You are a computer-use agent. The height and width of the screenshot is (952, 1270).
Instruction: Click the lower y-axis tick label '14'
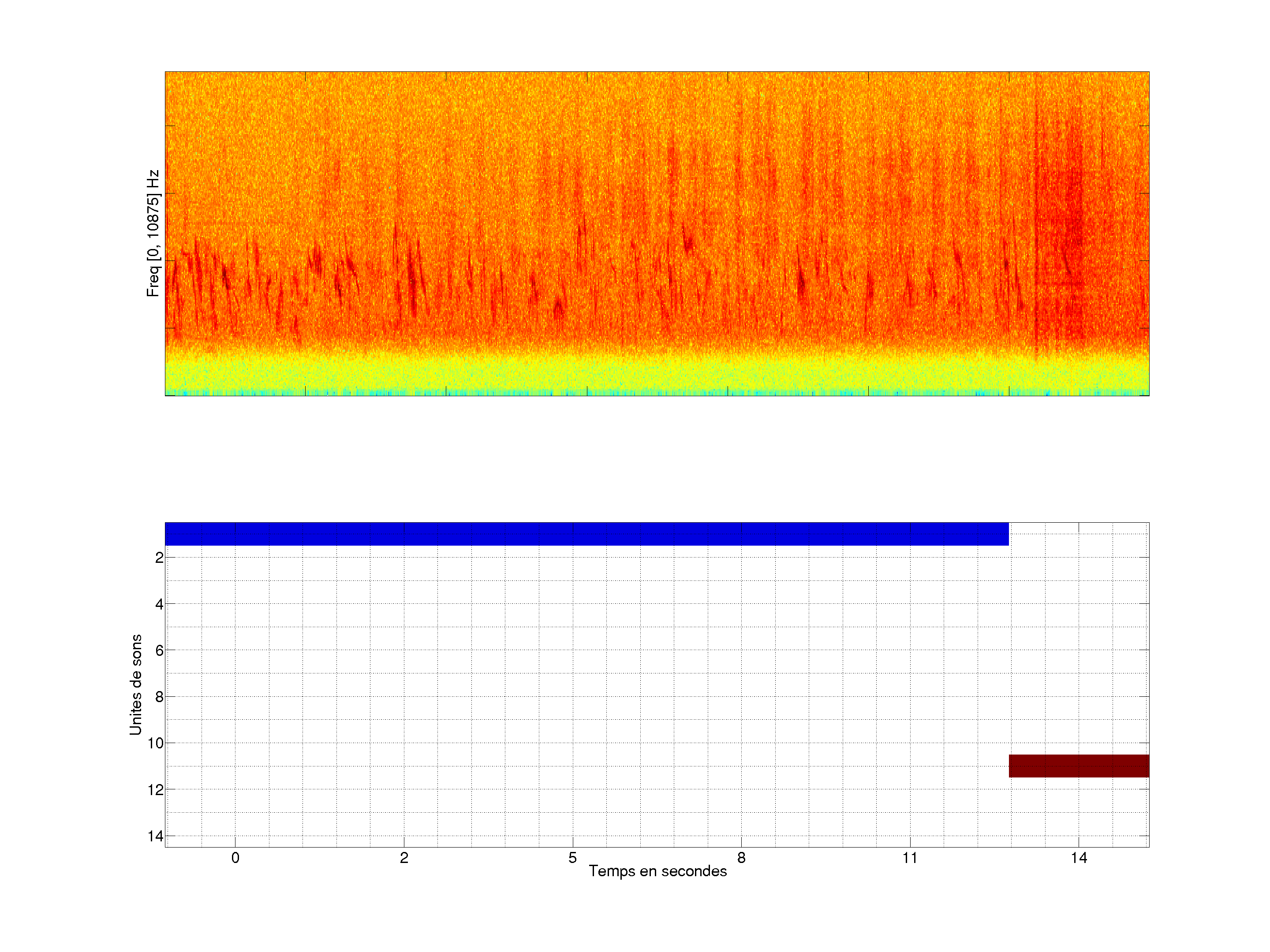pos(155,836)
